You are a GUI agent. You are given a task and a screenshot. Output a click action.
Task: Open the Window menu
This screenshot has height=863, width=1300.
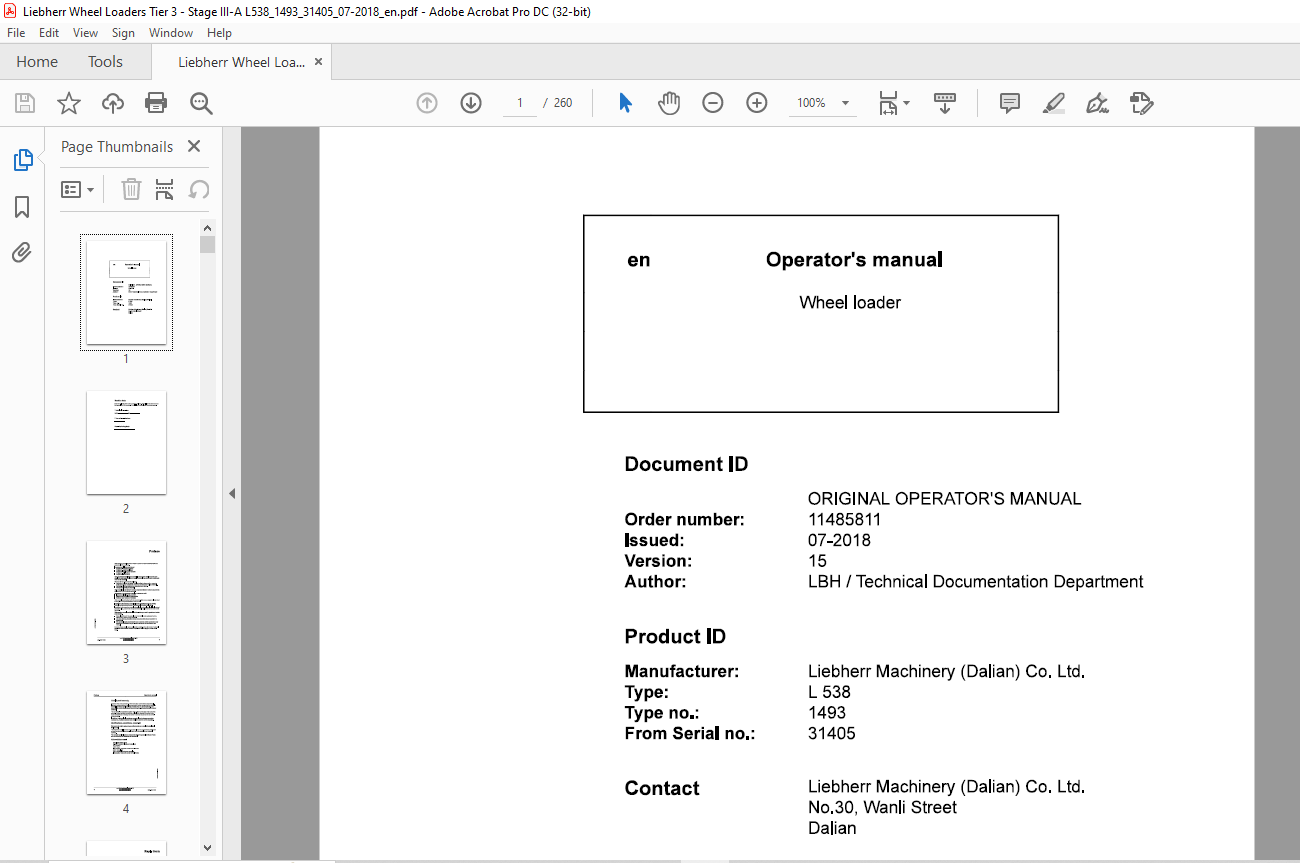[171, 33]
